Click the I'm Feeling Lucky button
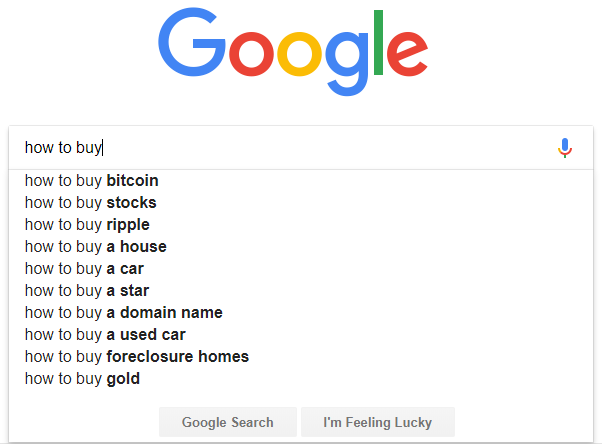The image size is (602, 444). coord(378,422)
